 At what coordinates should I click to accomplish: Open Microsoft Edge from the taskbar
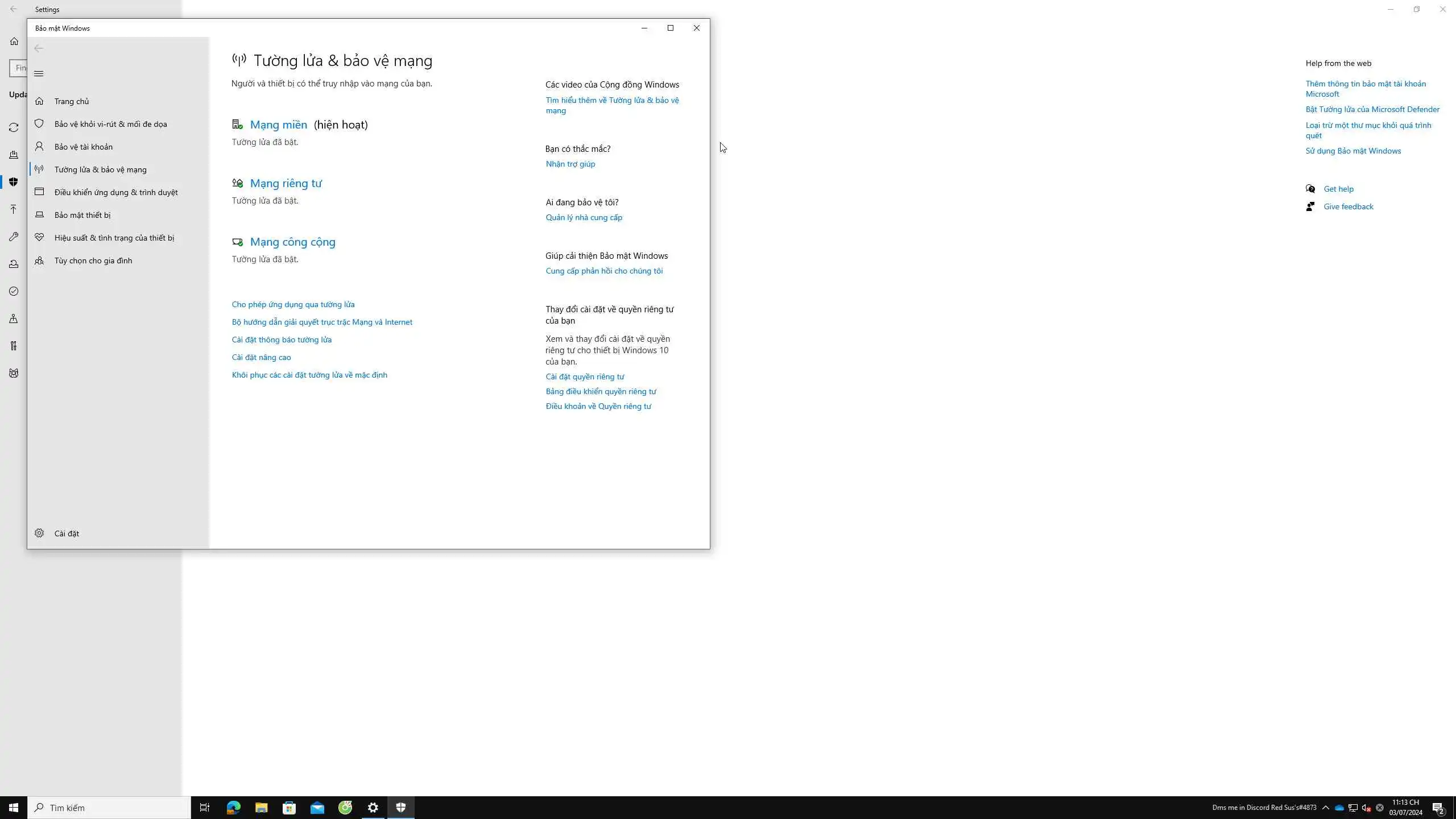pos(233,808)
